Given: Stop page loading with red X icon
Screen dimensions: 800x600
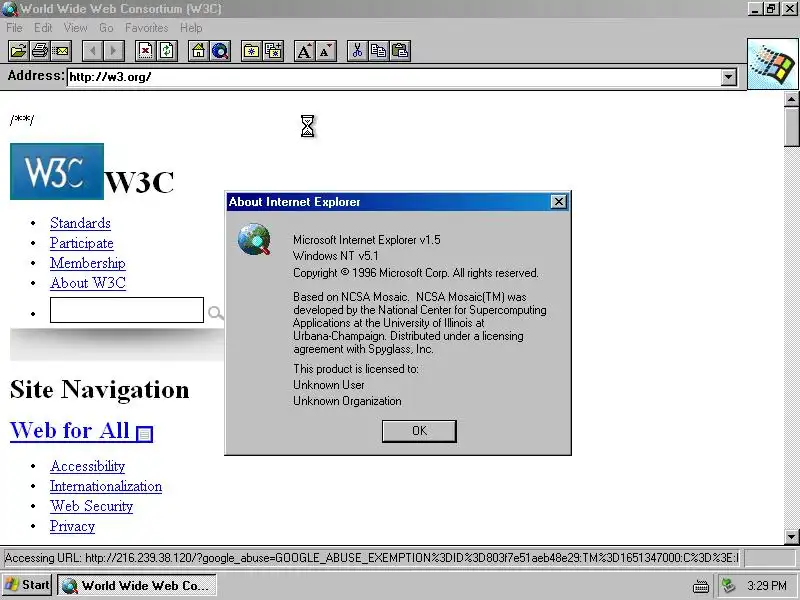Looking at the screenshot, I should 145,51.
